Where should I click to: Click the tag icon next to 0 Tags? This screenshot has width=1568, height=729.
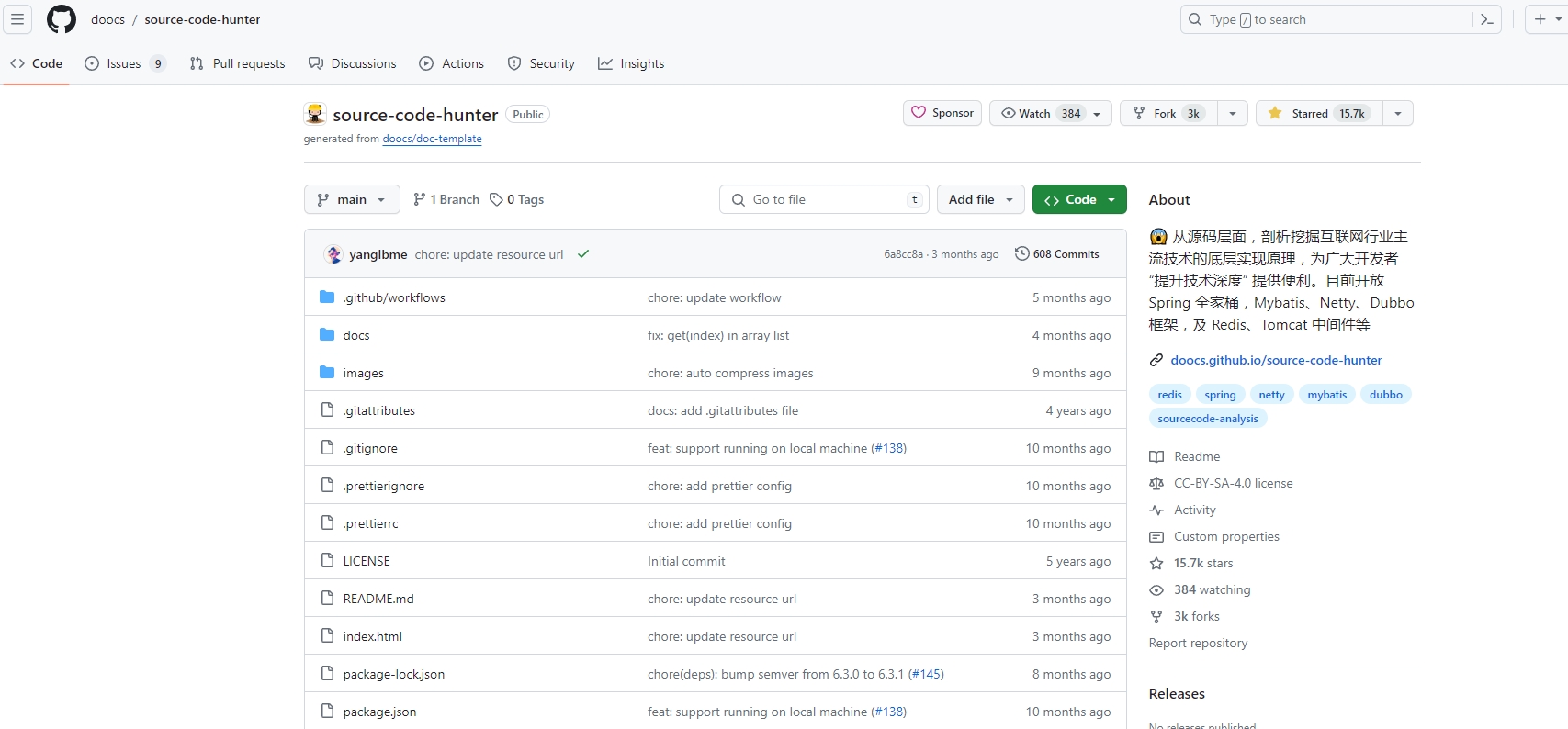[x=496, y=199]
